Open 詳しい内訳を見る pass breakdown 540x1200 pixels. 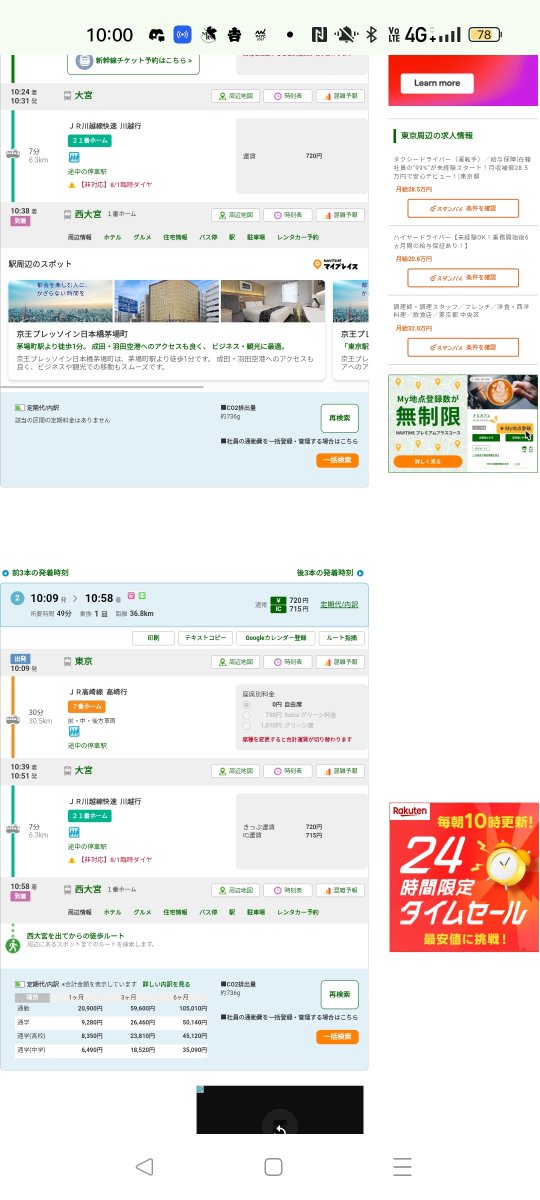coord(167,985)
